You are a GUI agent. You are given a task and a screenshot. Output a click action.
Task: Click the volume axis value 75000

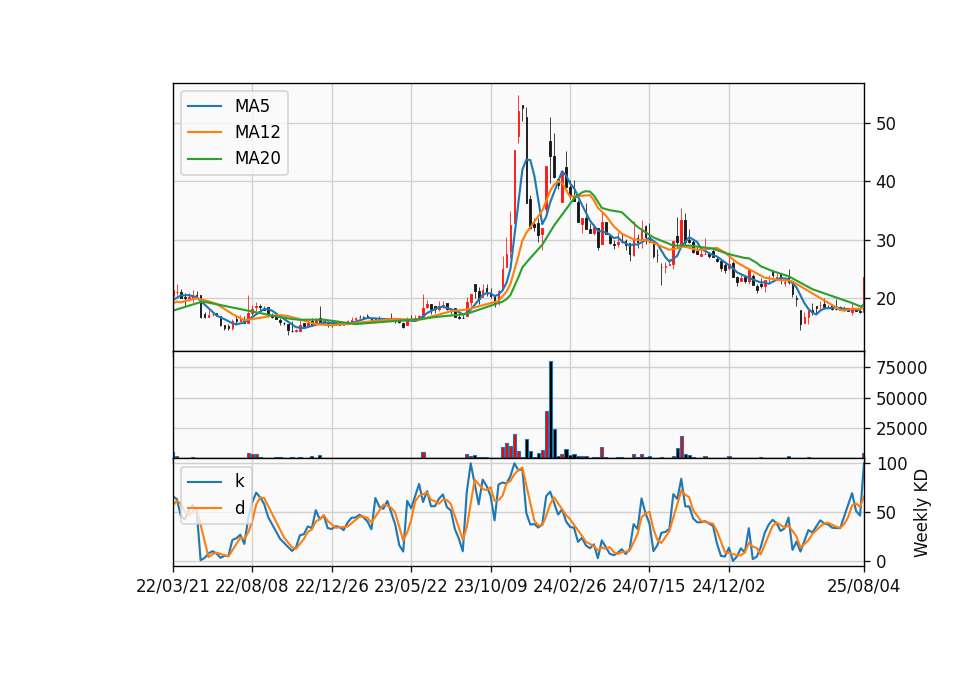(902, 368)
